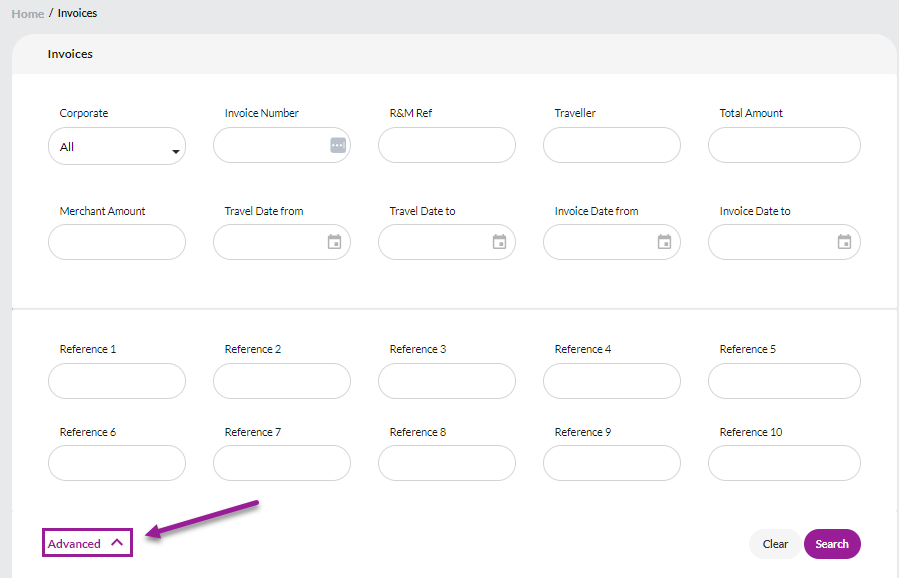The width and height of the screenshot is (899, 578).
Task: Collapse the Advanced search section
Action: pyautogui.click(x=87, y=542)
